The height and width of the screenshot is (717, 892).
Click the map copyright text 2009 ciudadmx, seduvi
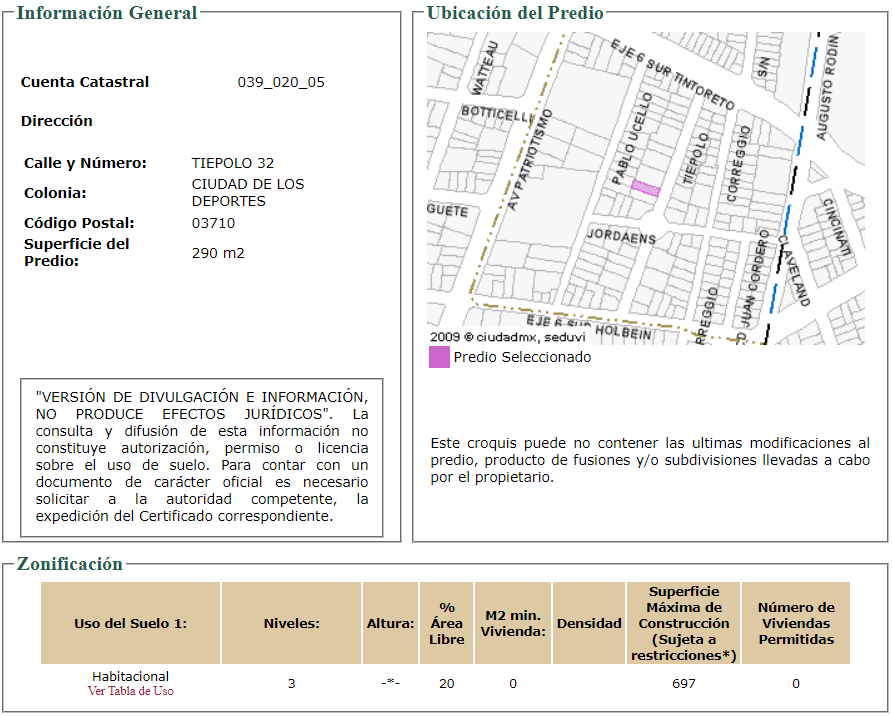507,337
